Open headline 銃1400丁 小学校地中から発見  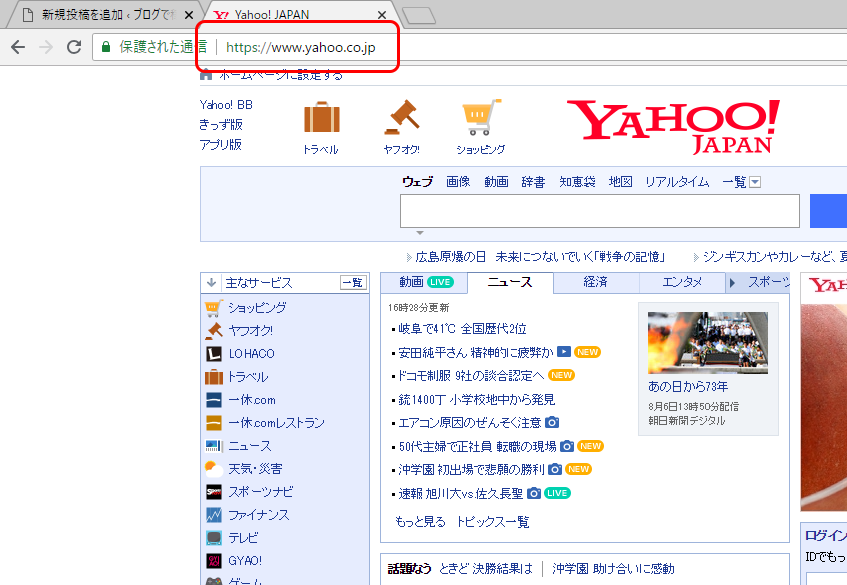476,400
